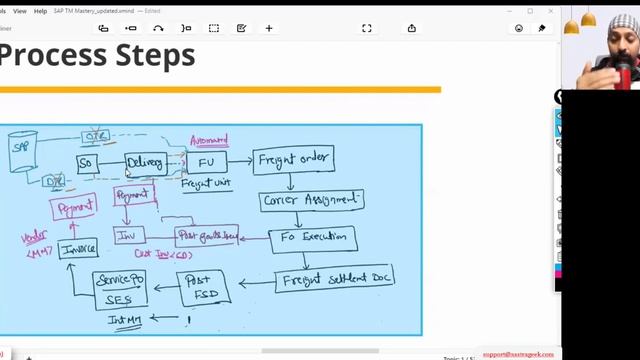Click the Automated label above FU
The width and height of the screenshot is (640, 360).
point(209,141)
